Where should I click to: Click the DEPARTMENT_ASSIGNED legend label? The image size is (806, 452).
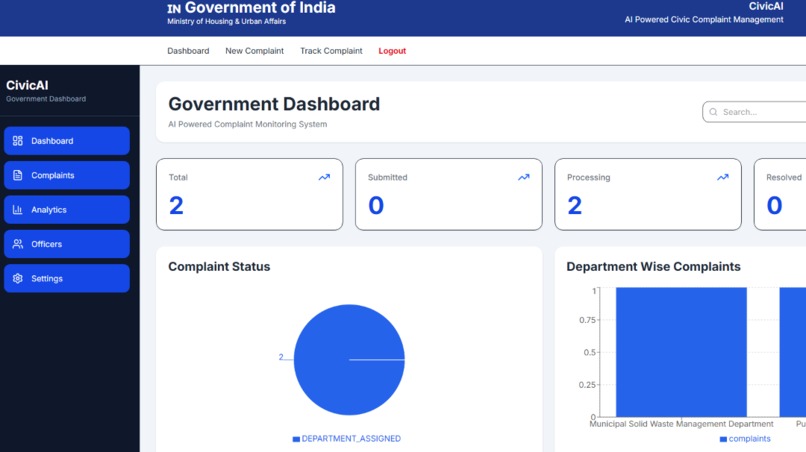pyautogui.click(x=351, y=439)
